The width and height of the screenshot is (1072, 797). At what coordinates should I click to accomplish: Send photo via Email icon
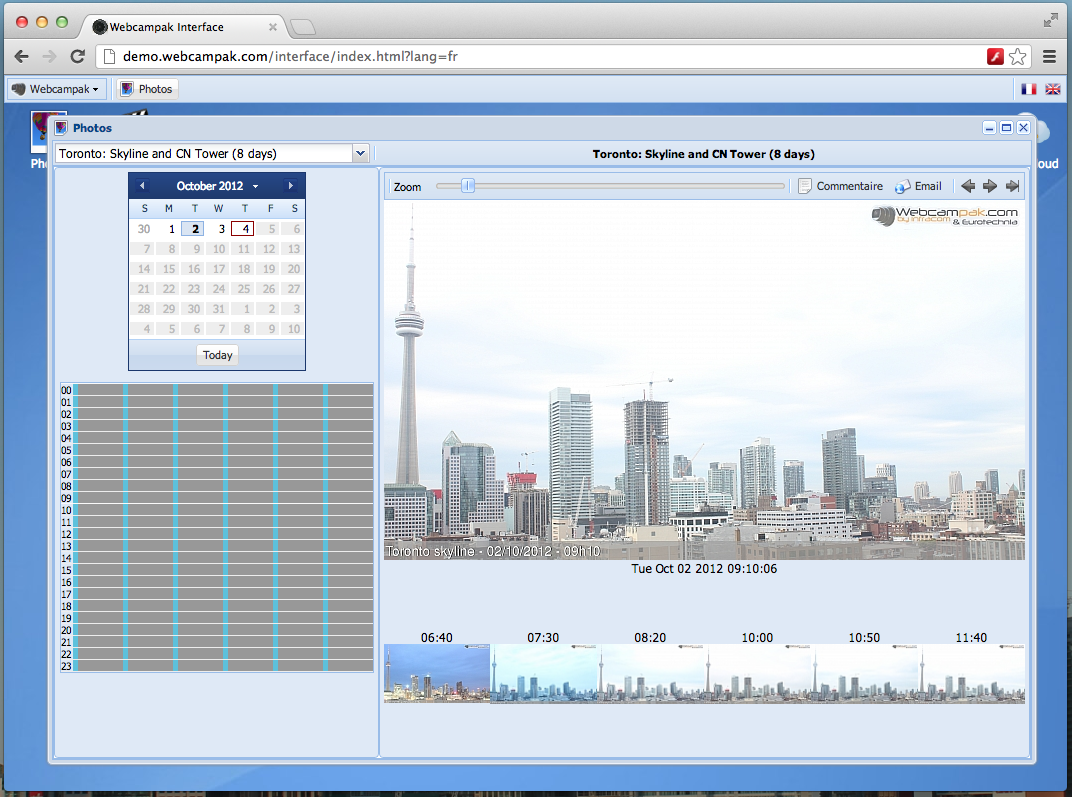coord(918,186)
